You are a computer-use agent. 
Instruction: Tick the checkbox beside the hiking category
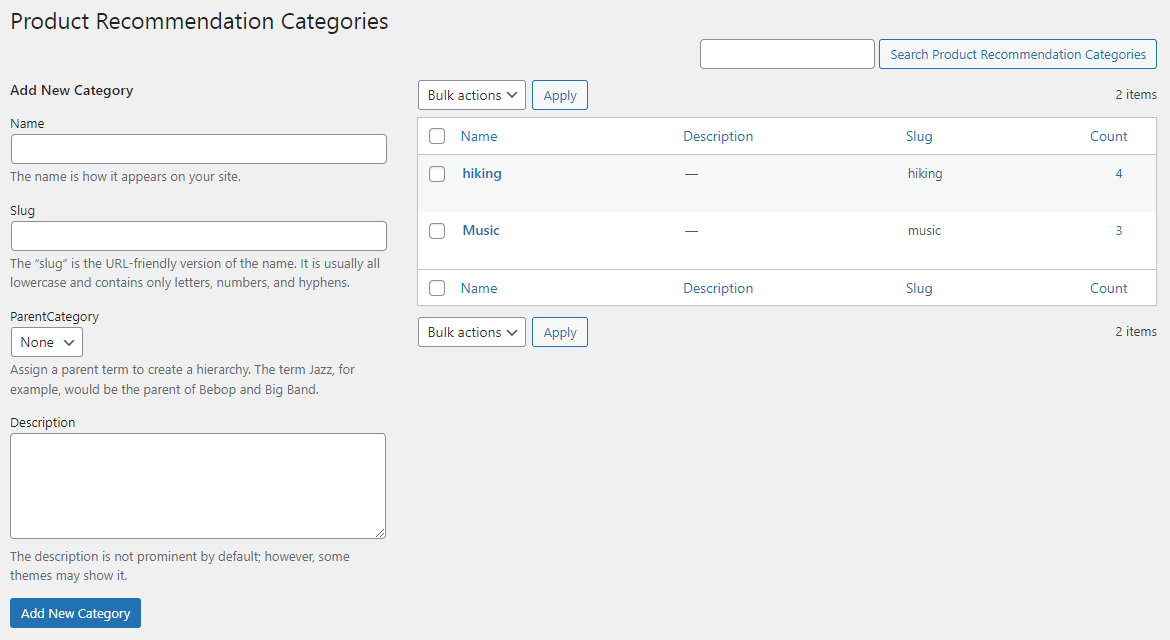click(437, 174)
